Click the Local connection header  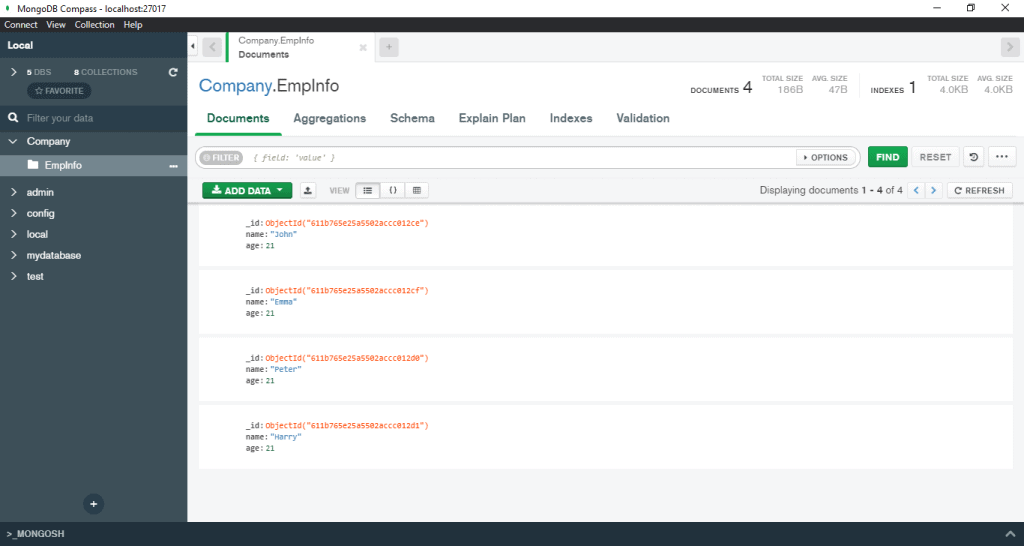93,45
